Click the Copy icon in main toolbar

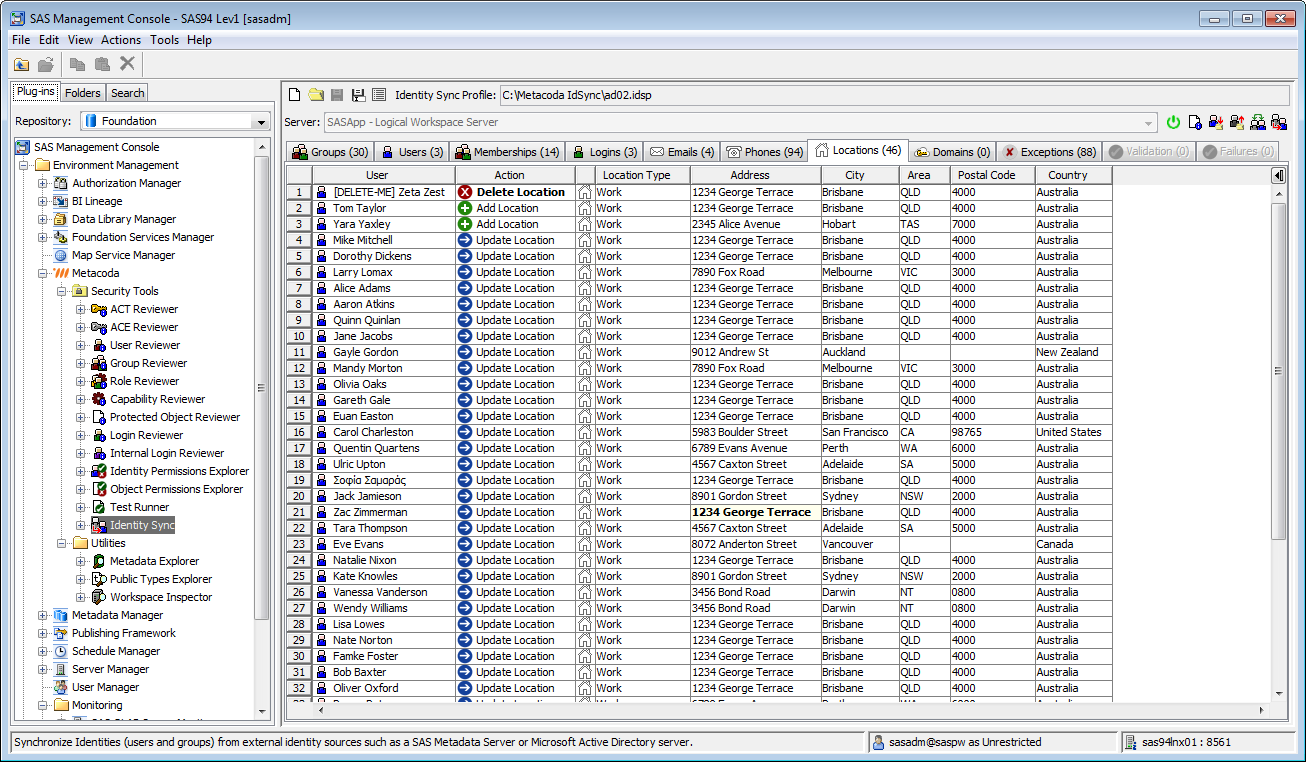pyautogui.click(x=77, y=64)
